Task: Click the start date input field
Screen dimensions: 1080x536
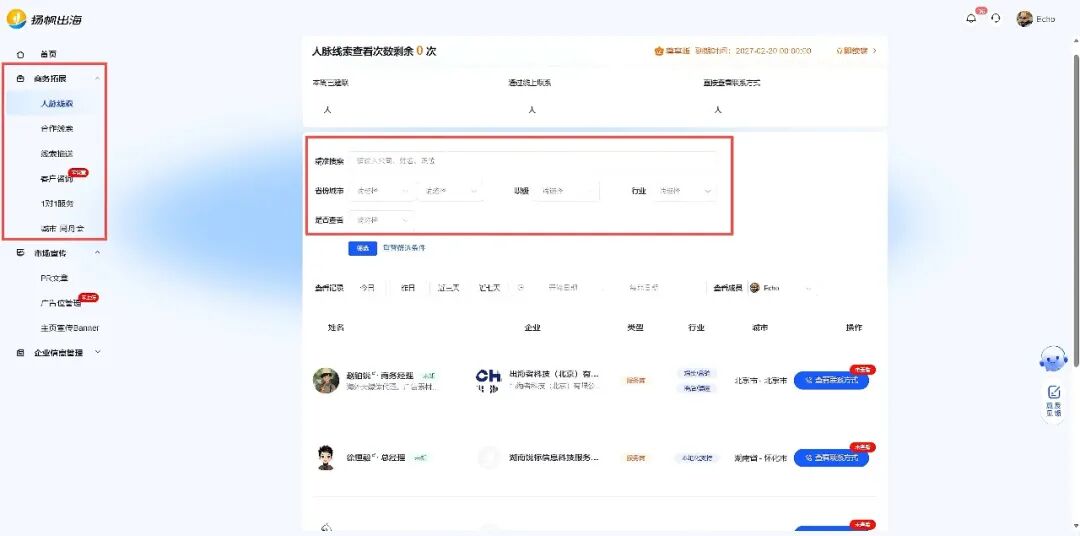Action: coord(563,288)
